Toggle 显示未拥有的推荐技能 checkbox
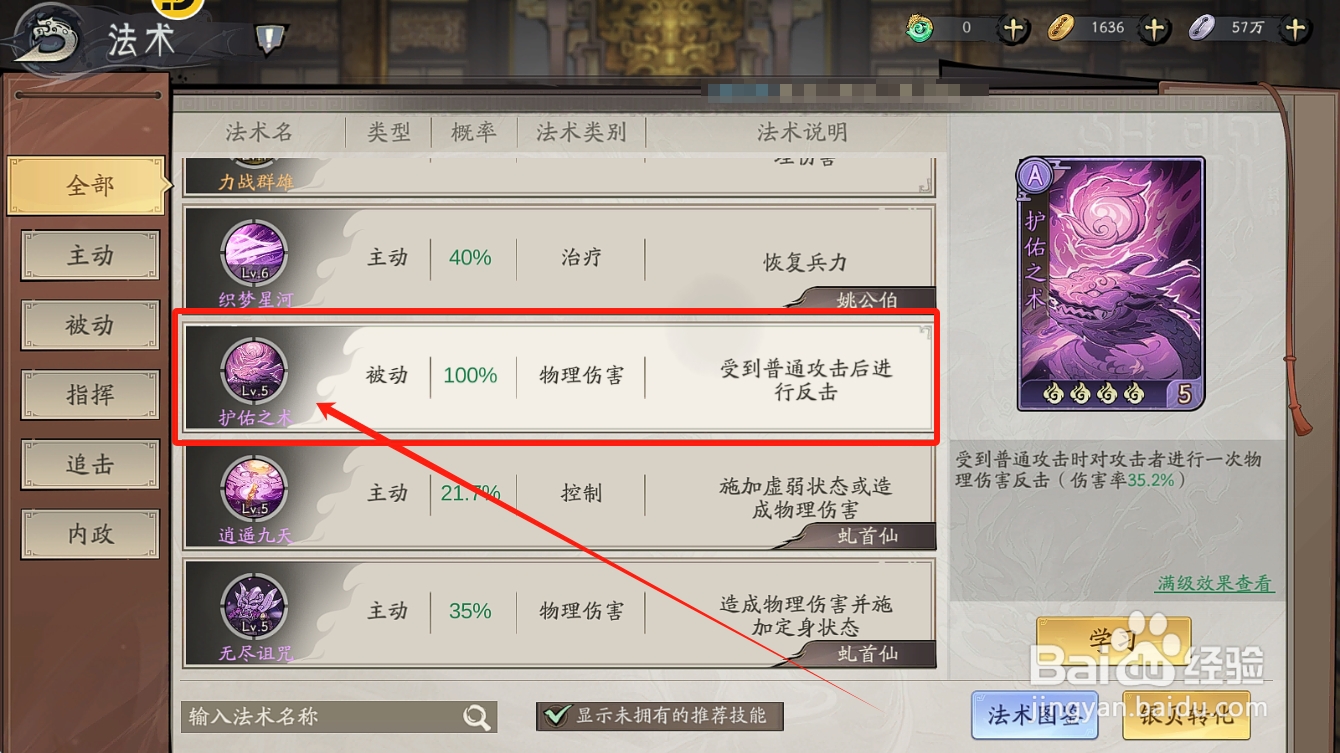 [553, 716]
